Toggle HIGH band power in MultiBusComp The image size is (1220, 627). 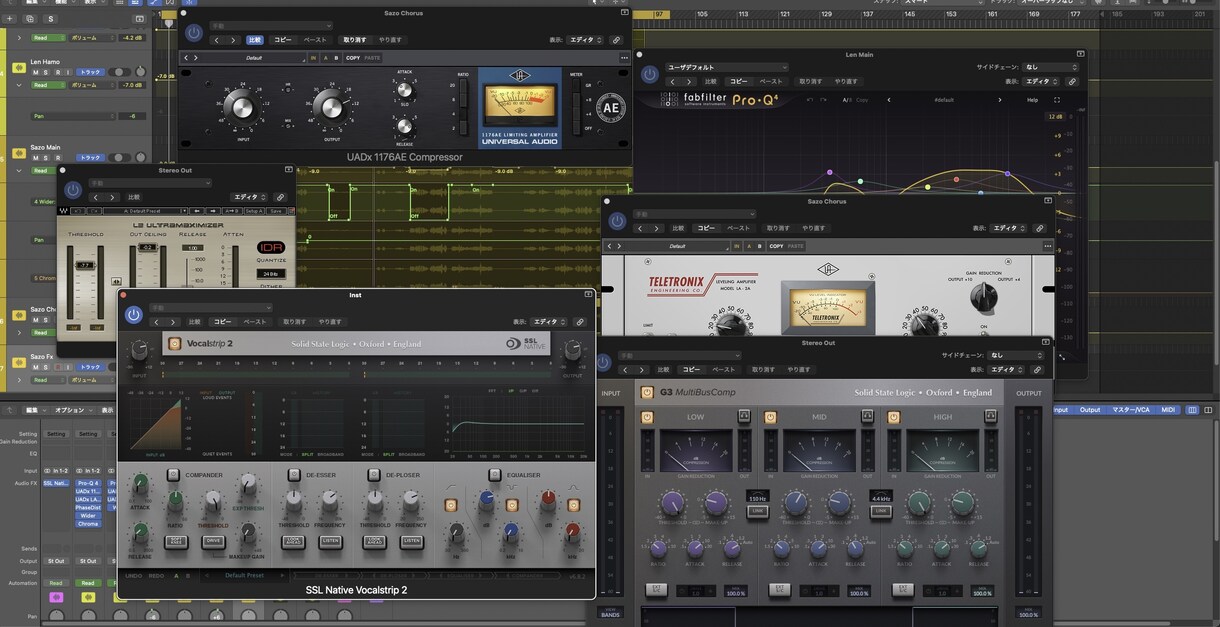(x=894, y=417)
